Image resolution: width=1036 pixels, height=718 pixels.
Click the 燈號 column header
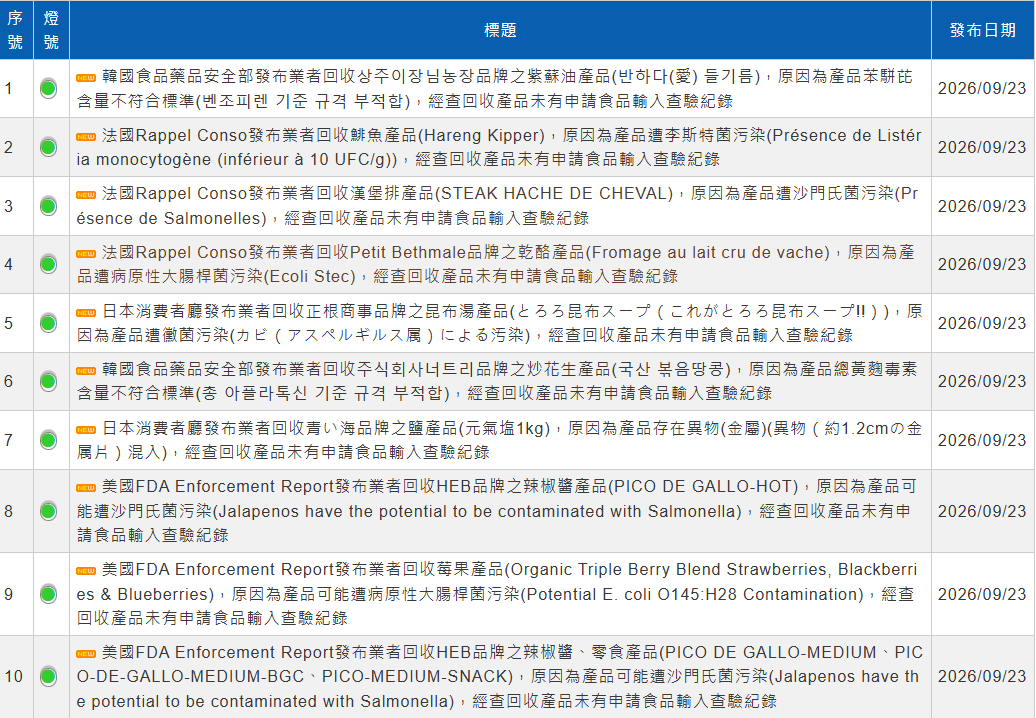tap(51, 30)
